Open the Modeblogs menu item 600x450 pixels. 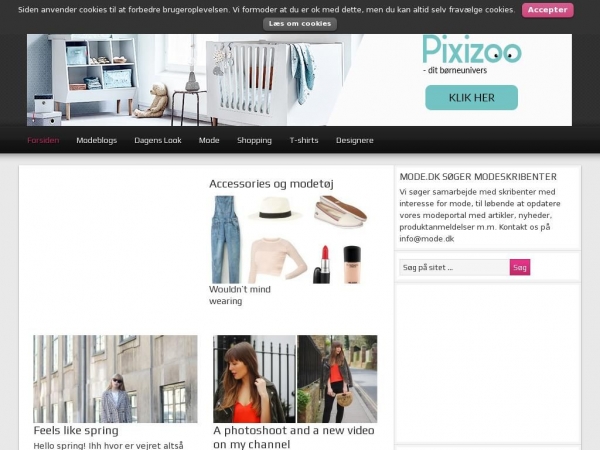point(96,140)
